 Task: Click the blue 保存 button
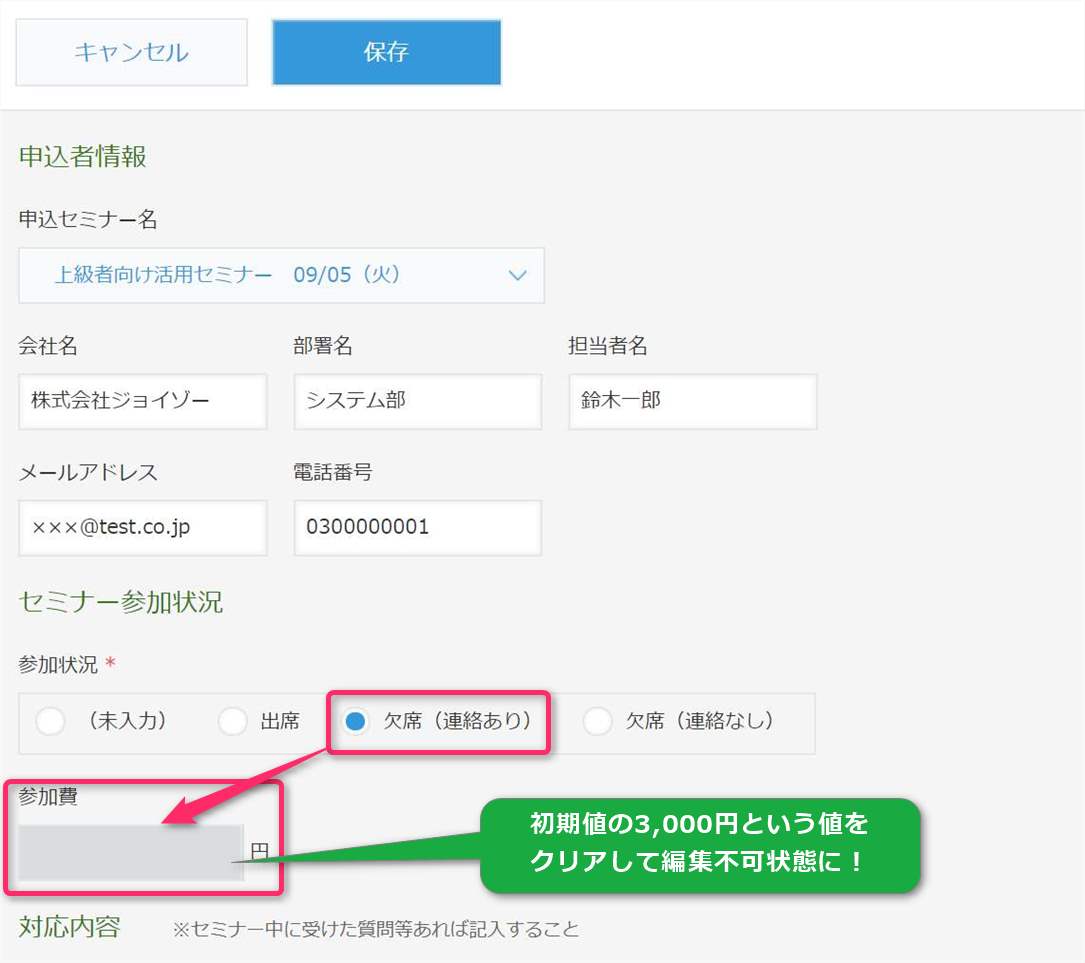(386, 53)
